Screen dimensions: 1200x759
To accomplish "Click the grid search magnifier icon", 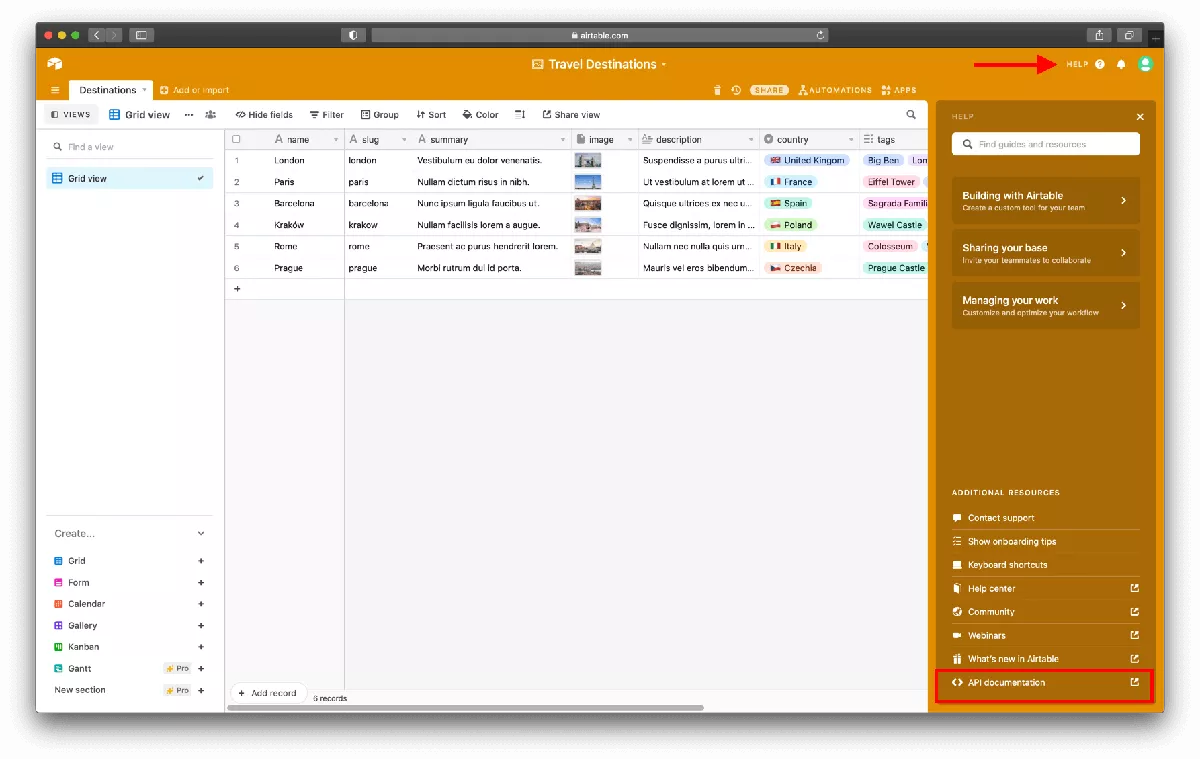I will click(910, 115).
